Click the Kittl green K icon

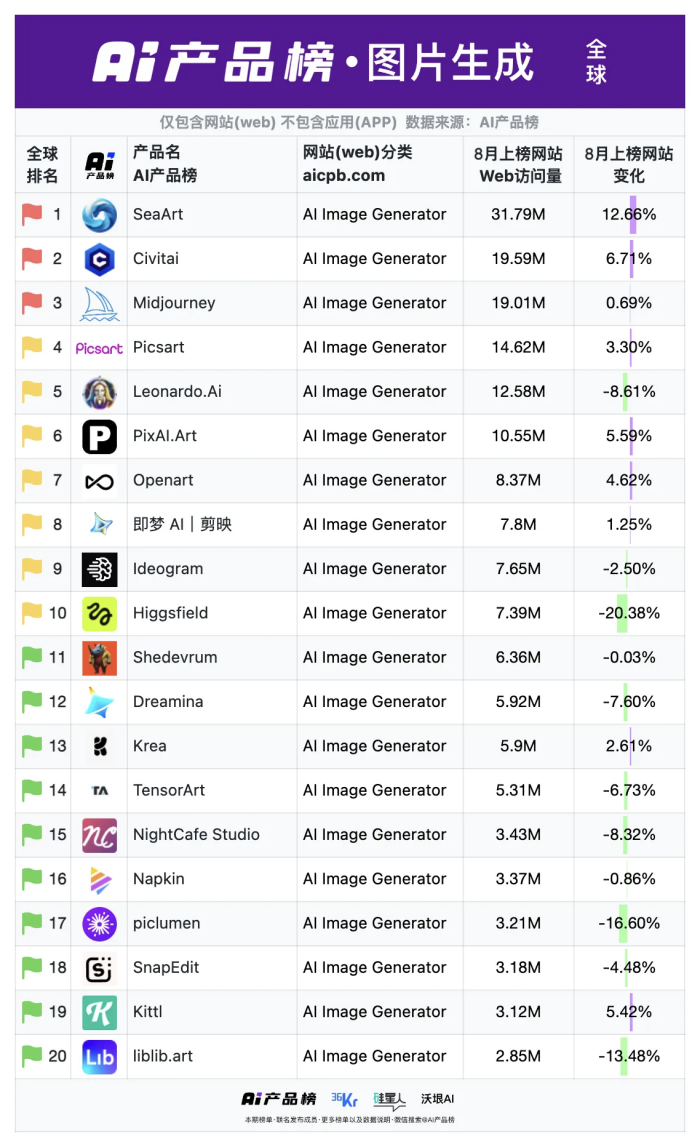click(99, 1012)
